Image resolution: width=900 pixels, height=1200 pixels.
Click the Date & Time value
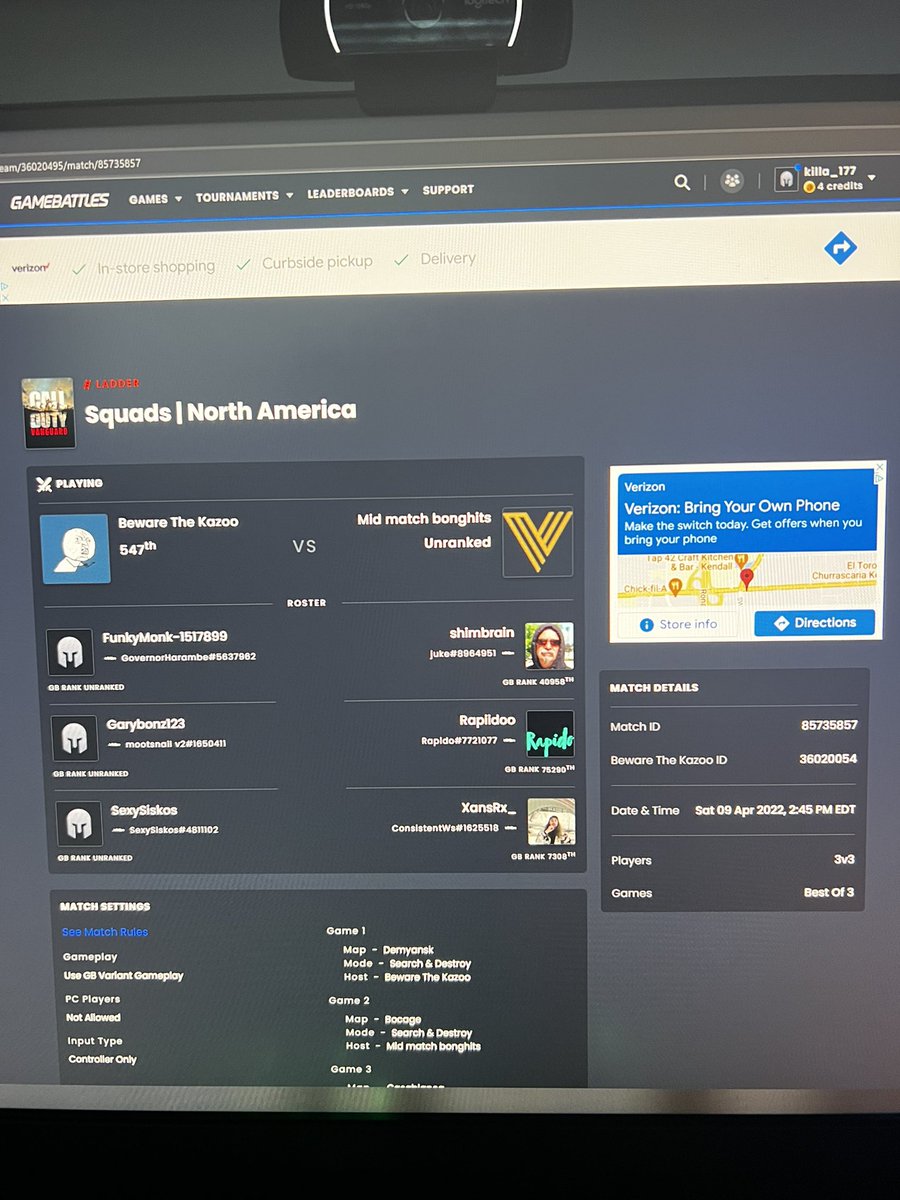pyautogui.click(x=776, y=810)
